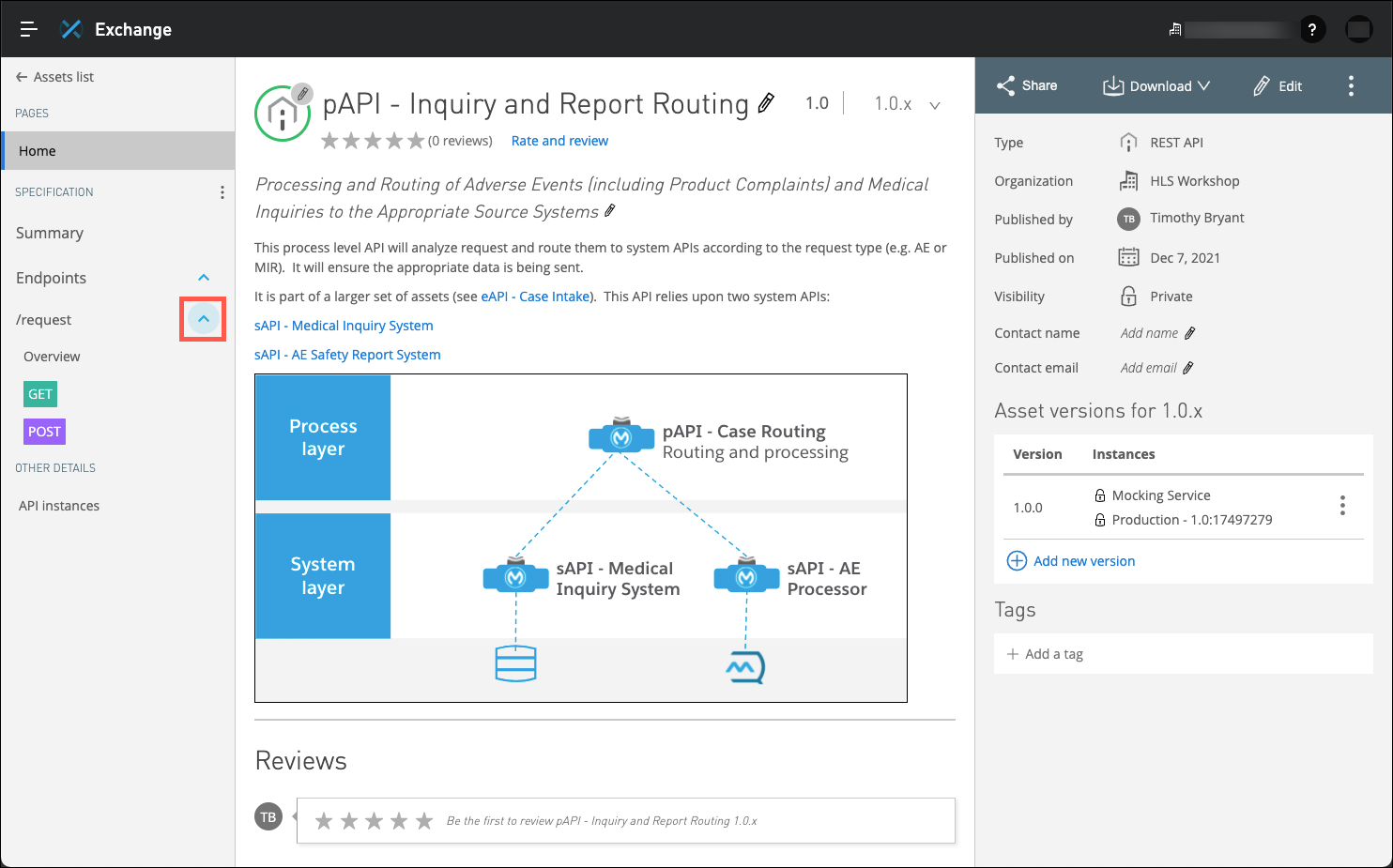
Task: Select version 1.0.0 row text
Action: coord(1028,508)
